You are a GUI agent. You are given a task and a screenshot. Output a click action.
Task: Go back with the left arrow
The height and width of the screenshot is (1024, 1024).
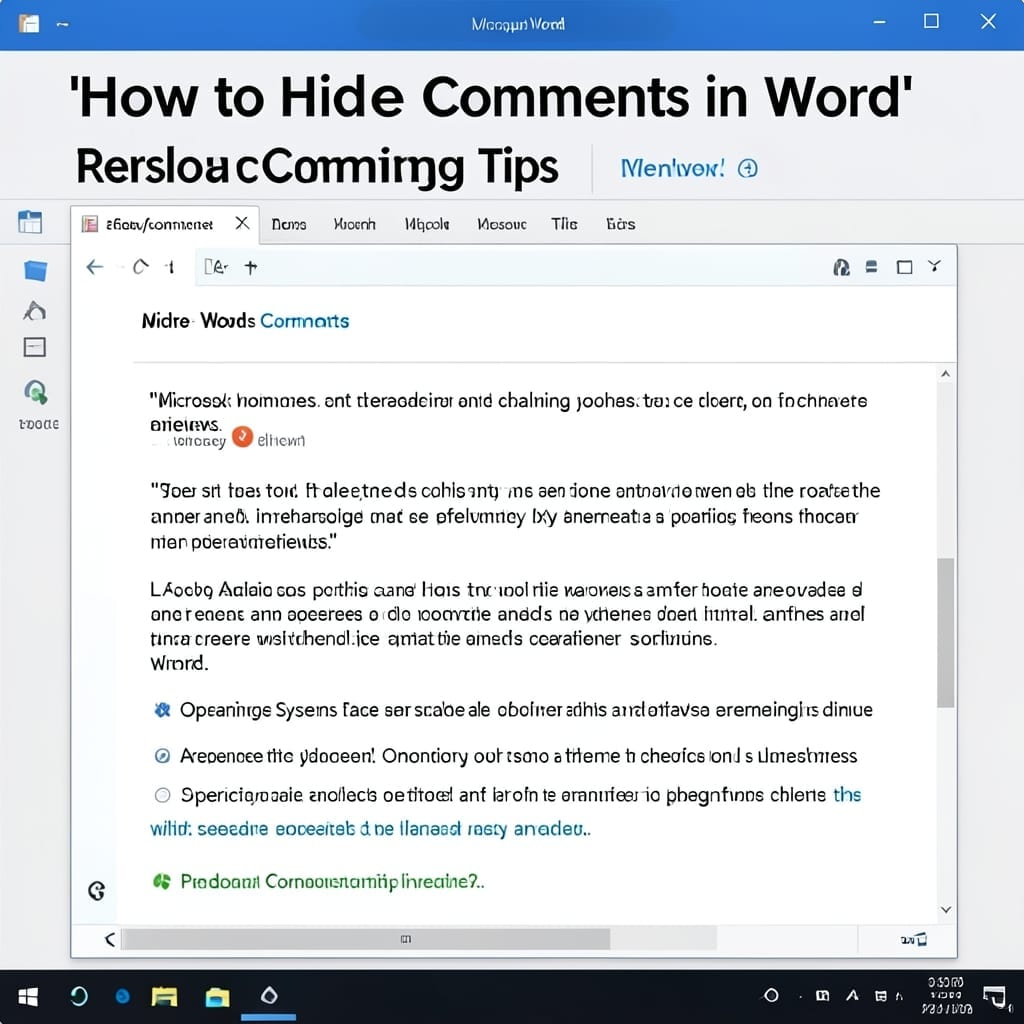(x=95, y=267)
